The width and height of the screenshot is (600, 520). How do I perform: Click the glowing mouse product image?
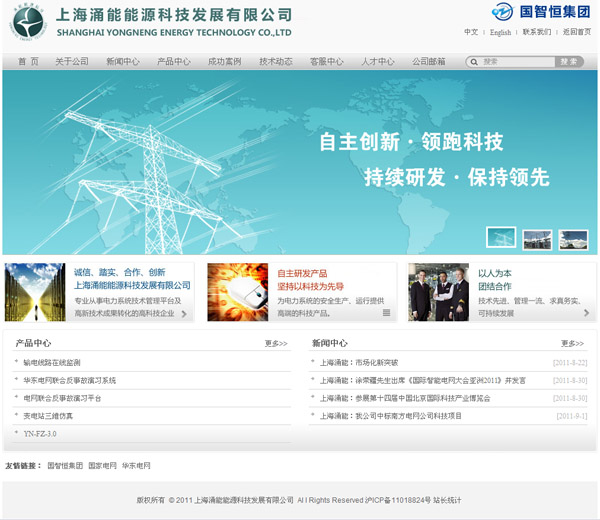pyautogui.click(x=238, y=292)
